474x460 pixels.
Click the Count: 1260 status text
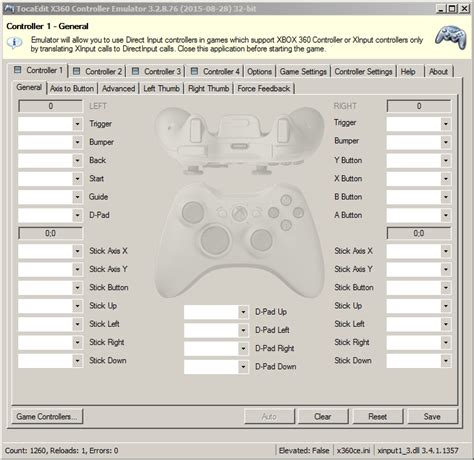coord(62,451)
